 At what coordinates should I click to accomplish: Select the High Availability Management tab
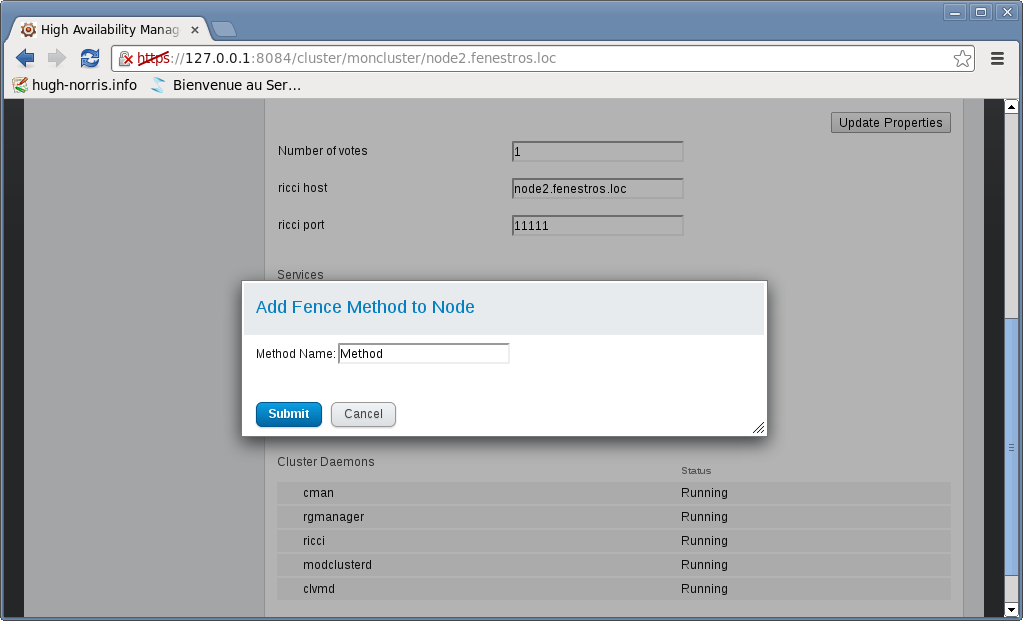tap(105, 29)
